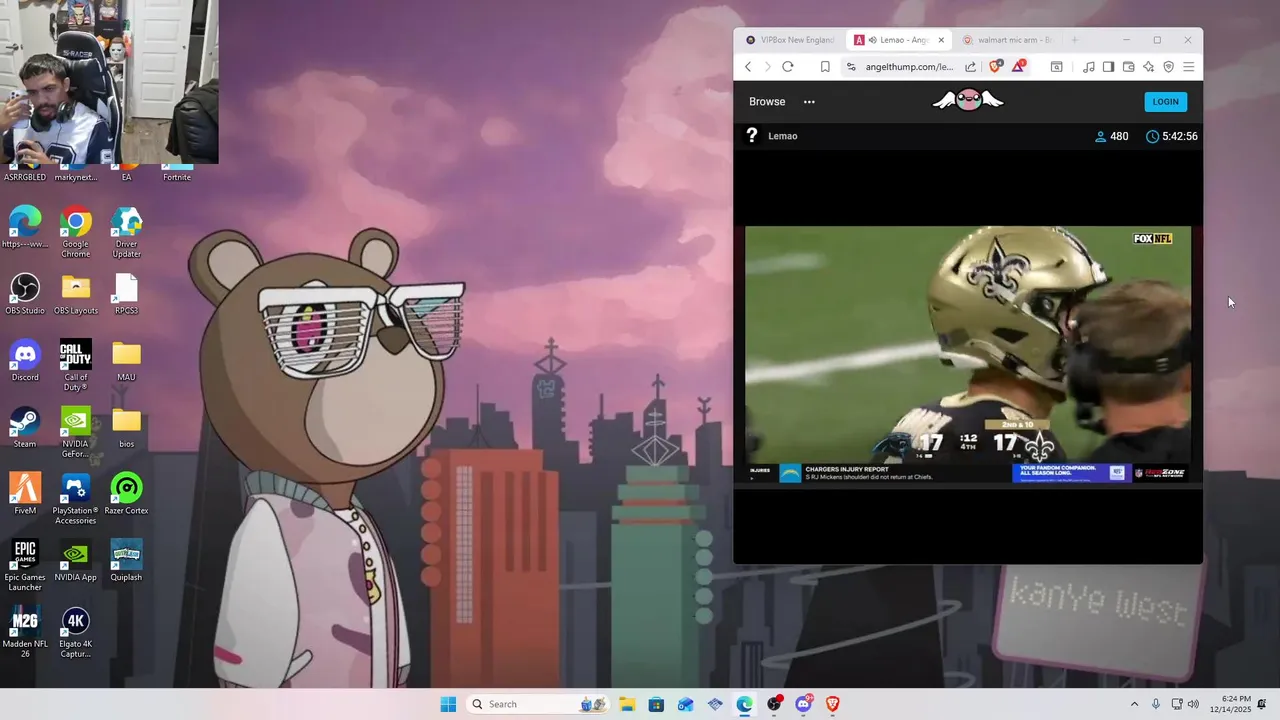Open the RPCS3 desktop file
The image size is (1280, 720).
126,294
